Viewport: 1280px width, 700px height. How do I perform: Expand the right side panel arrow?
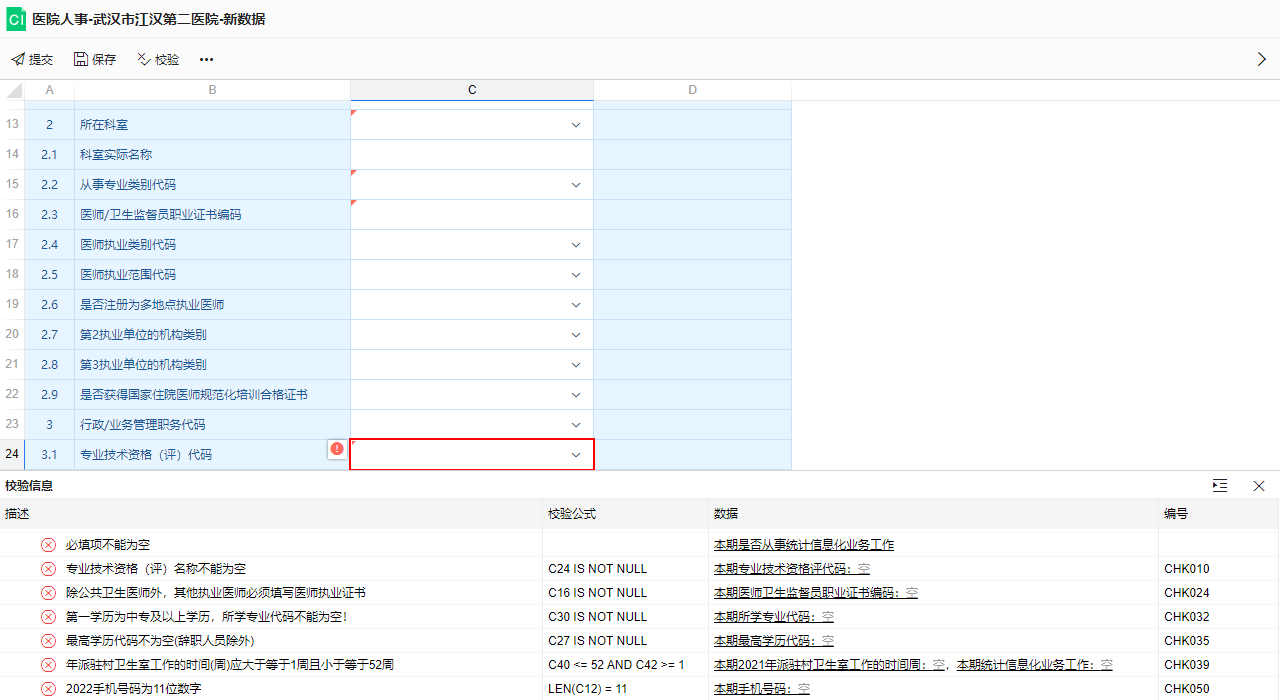coord(1261,60)
